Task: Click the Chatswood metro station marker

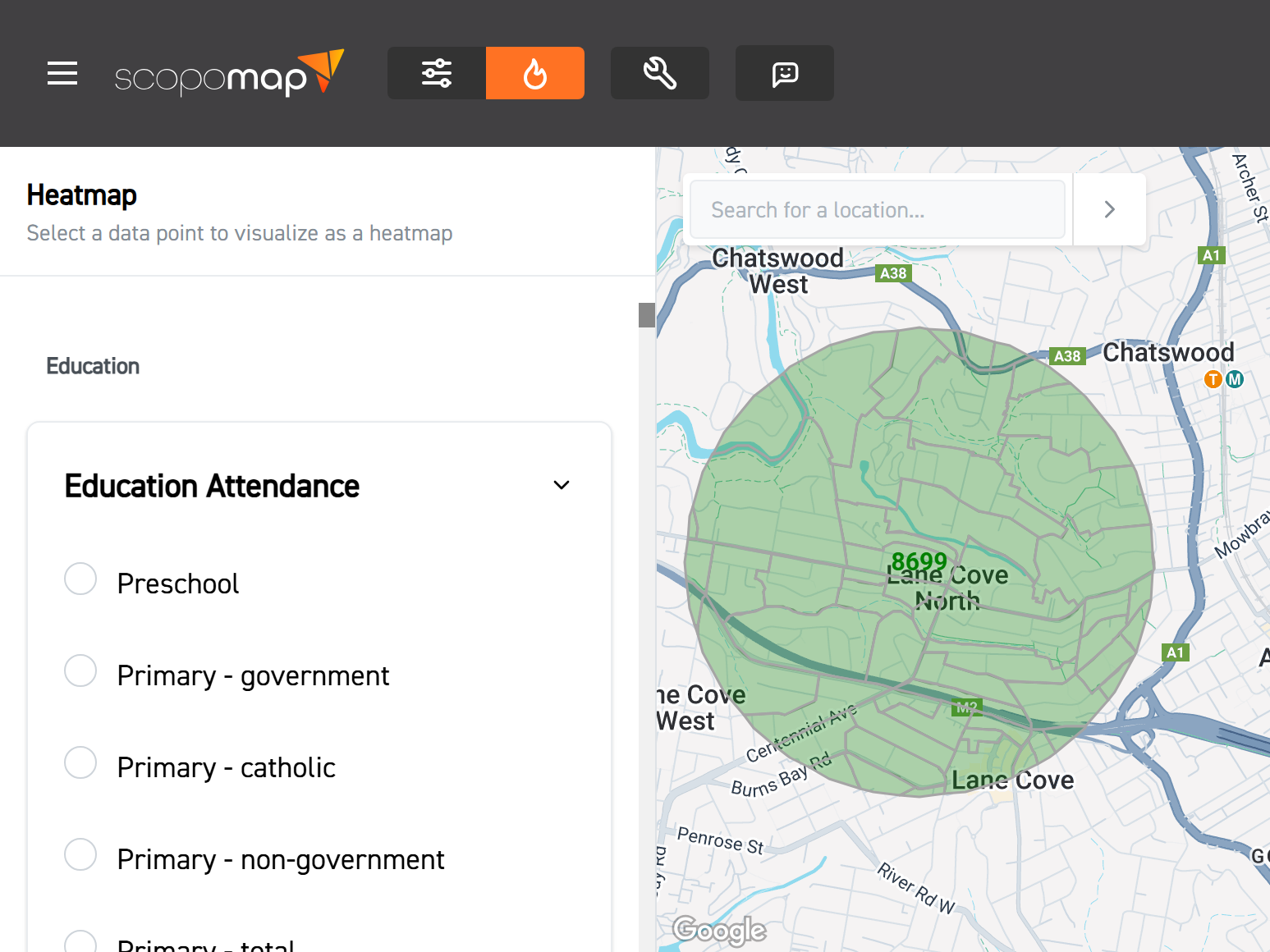Action: click(1235, 379)
